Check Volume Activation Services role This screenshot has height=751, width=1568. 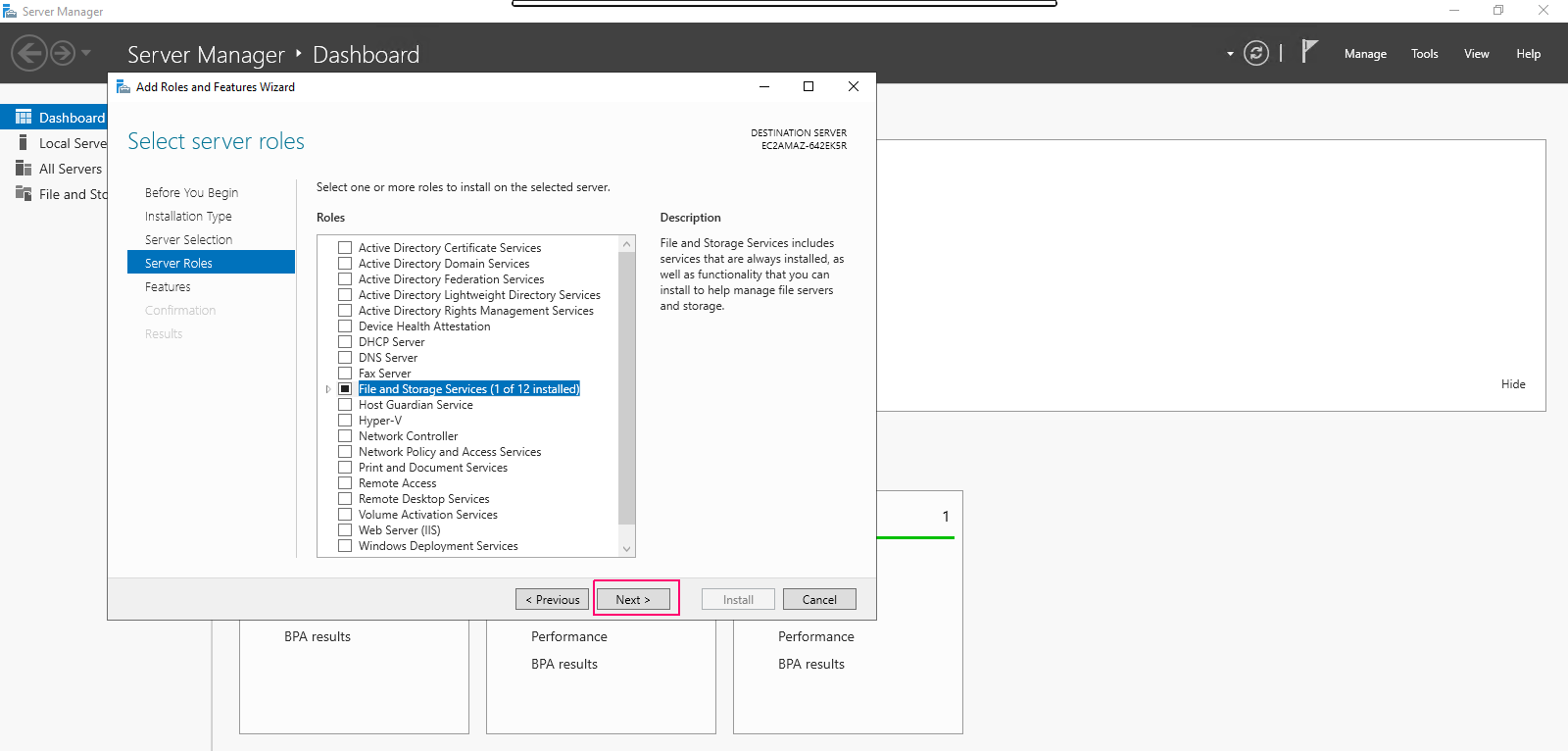(x=345, y=515)
